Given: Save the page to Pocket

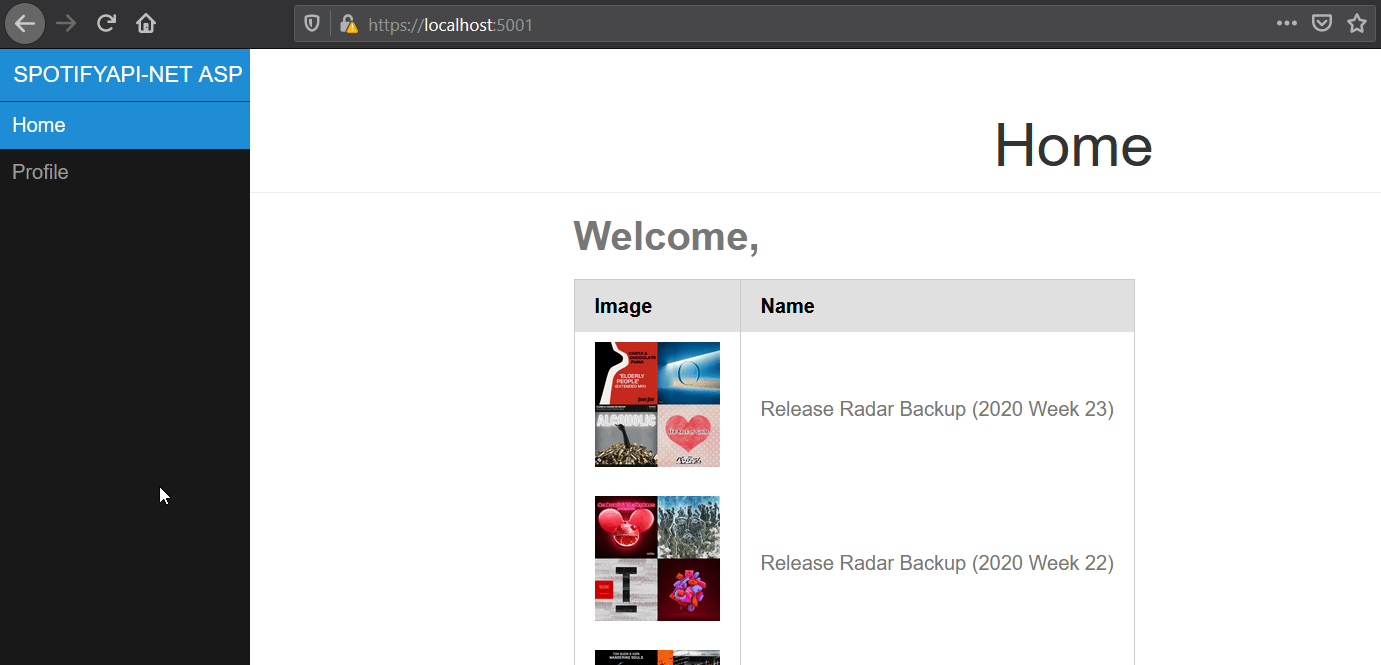Looking at the screenshot, I should pos(1322,24).
